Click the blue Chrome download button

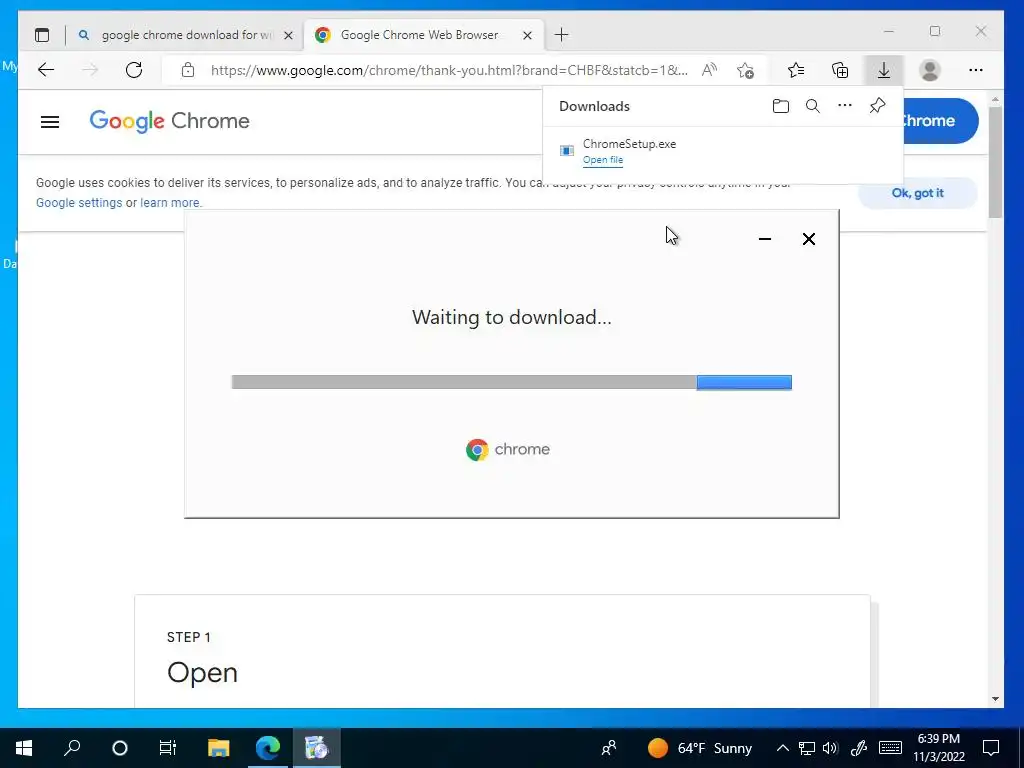[x=940, y=121]
